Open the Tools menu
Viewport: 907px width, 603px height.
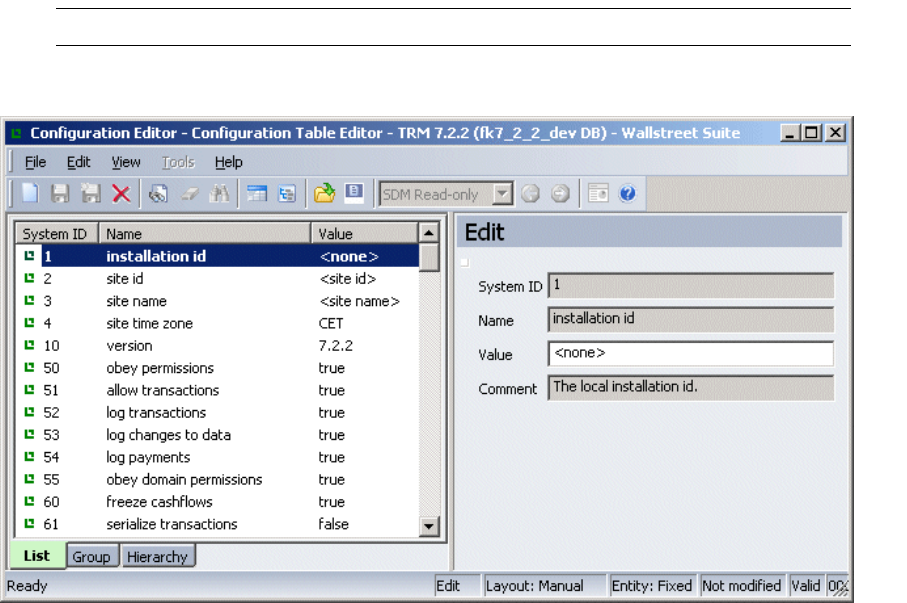(178, 162)
